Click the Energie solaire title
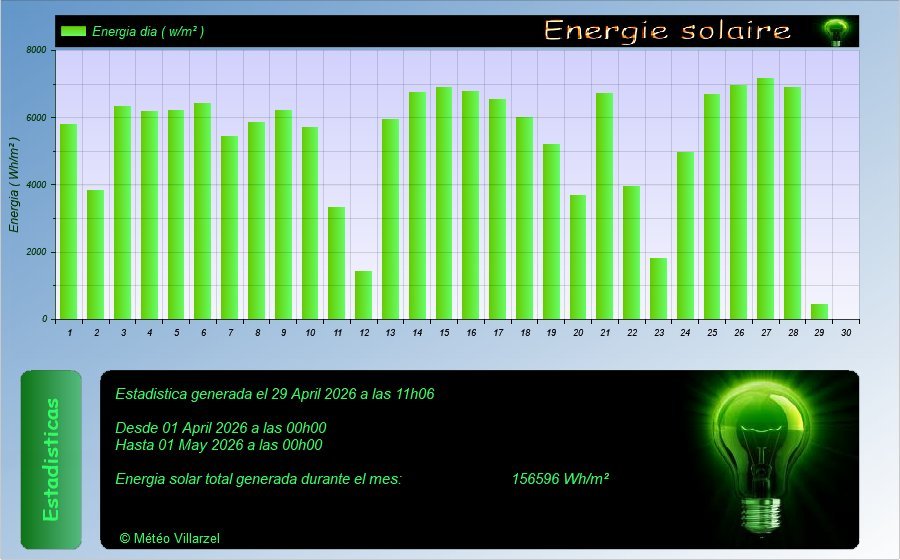This screenshot has height=560, width=900. click(667, 31)
